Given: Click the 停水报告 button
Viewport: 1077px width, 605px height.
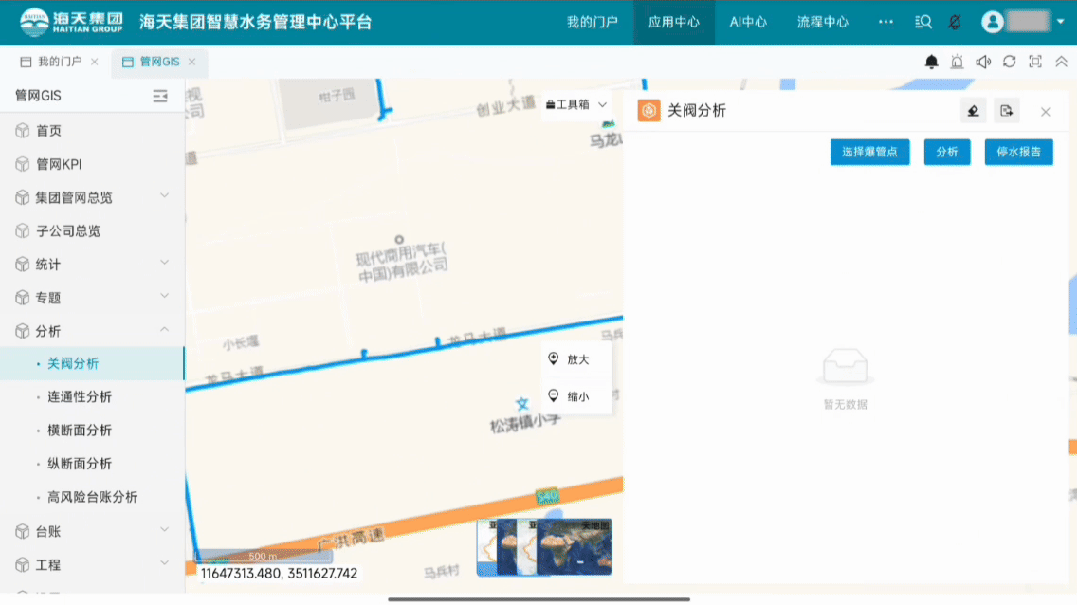Looking at the screenshot, I should pyautogui.click(x=1017, y=151).
